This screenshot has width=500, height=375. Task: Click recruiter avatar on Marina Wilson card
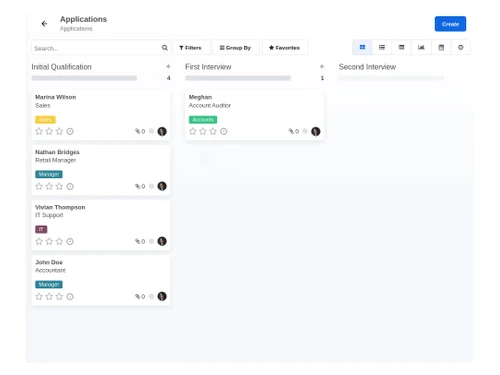162,131
